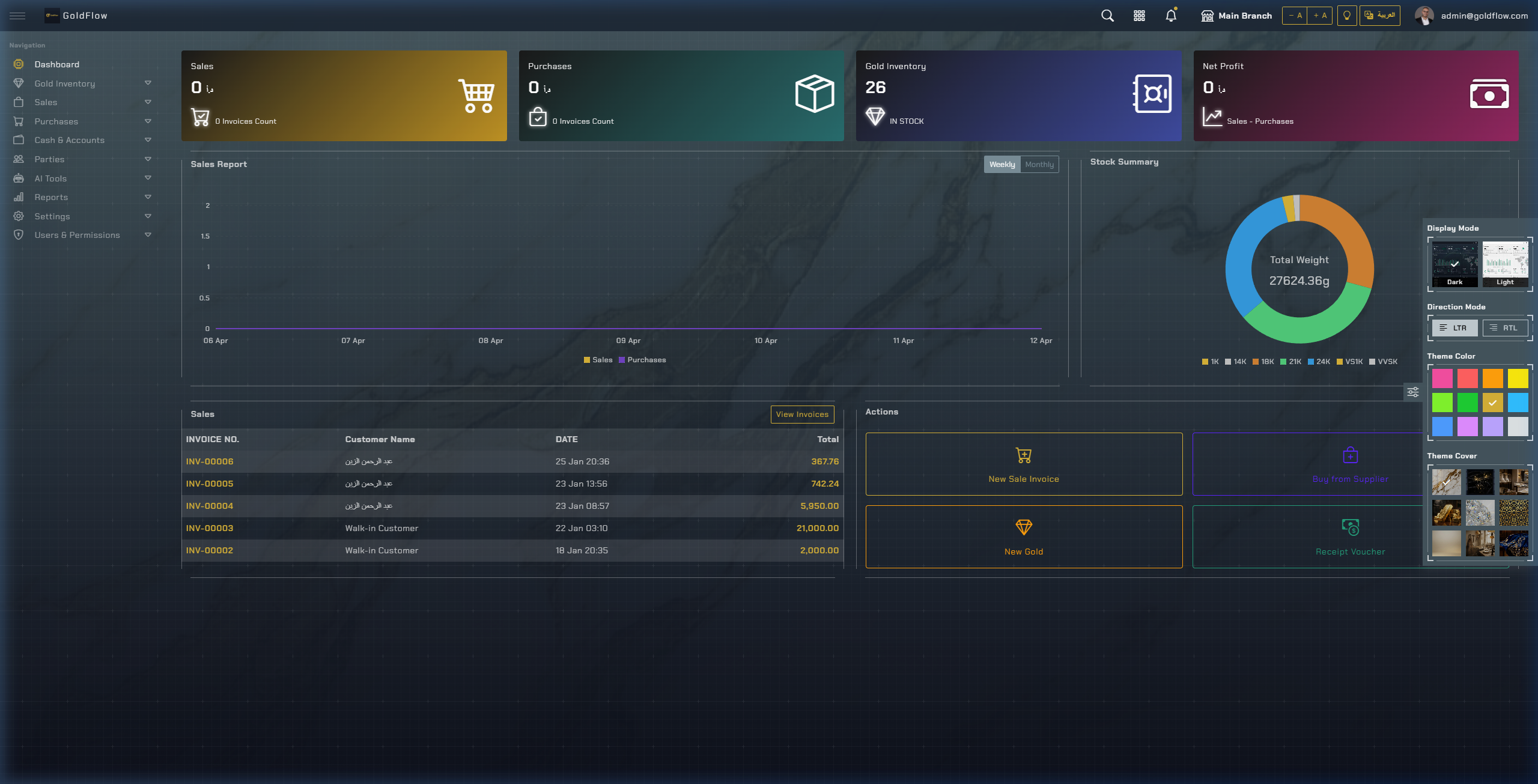Switch the Sales Report to Monthly view
This screenshot has width=1538, height=784.
[1039, 164]
